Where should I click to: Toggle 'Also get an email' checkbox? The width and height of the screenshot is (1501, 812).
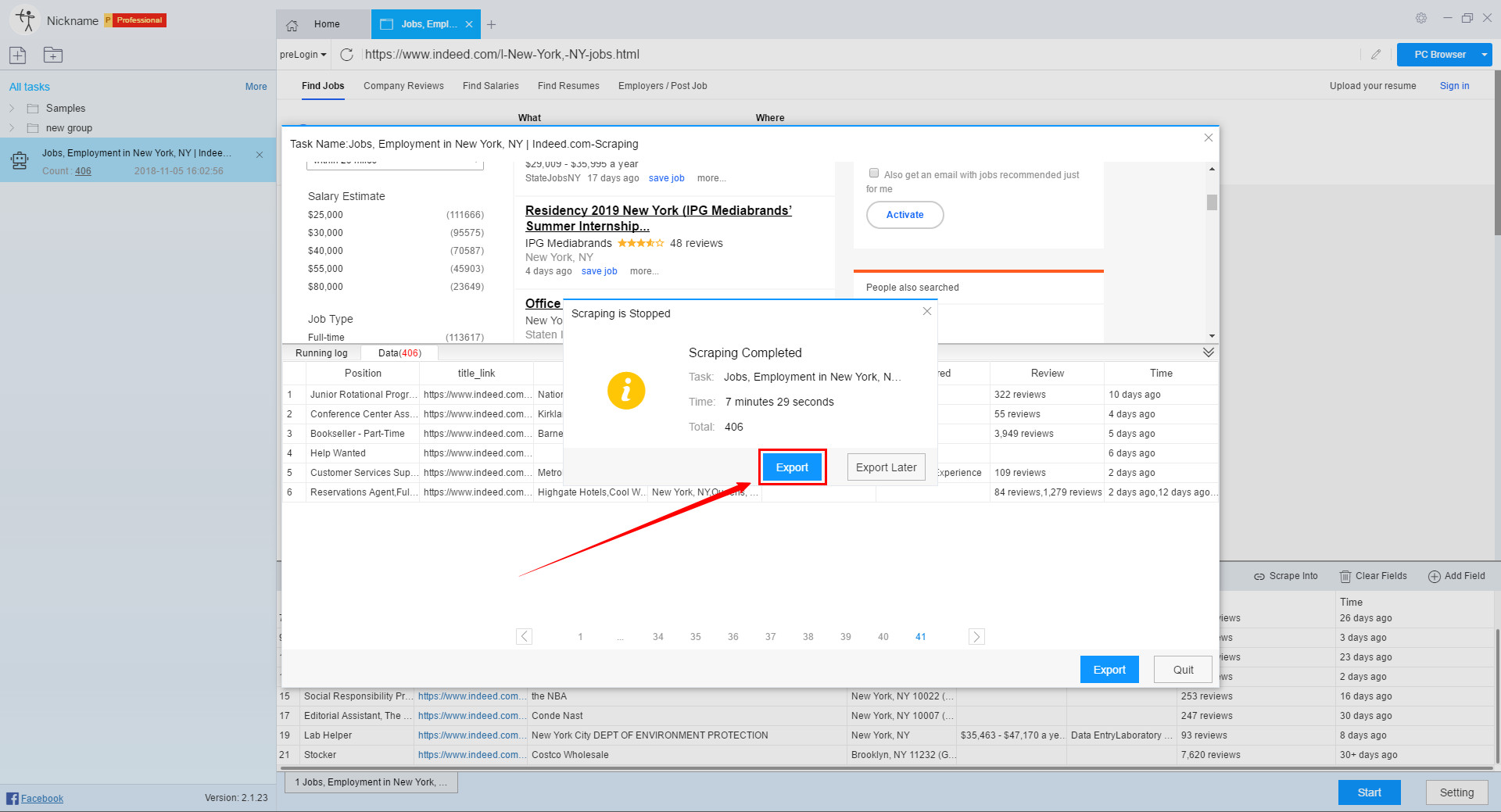874,173
